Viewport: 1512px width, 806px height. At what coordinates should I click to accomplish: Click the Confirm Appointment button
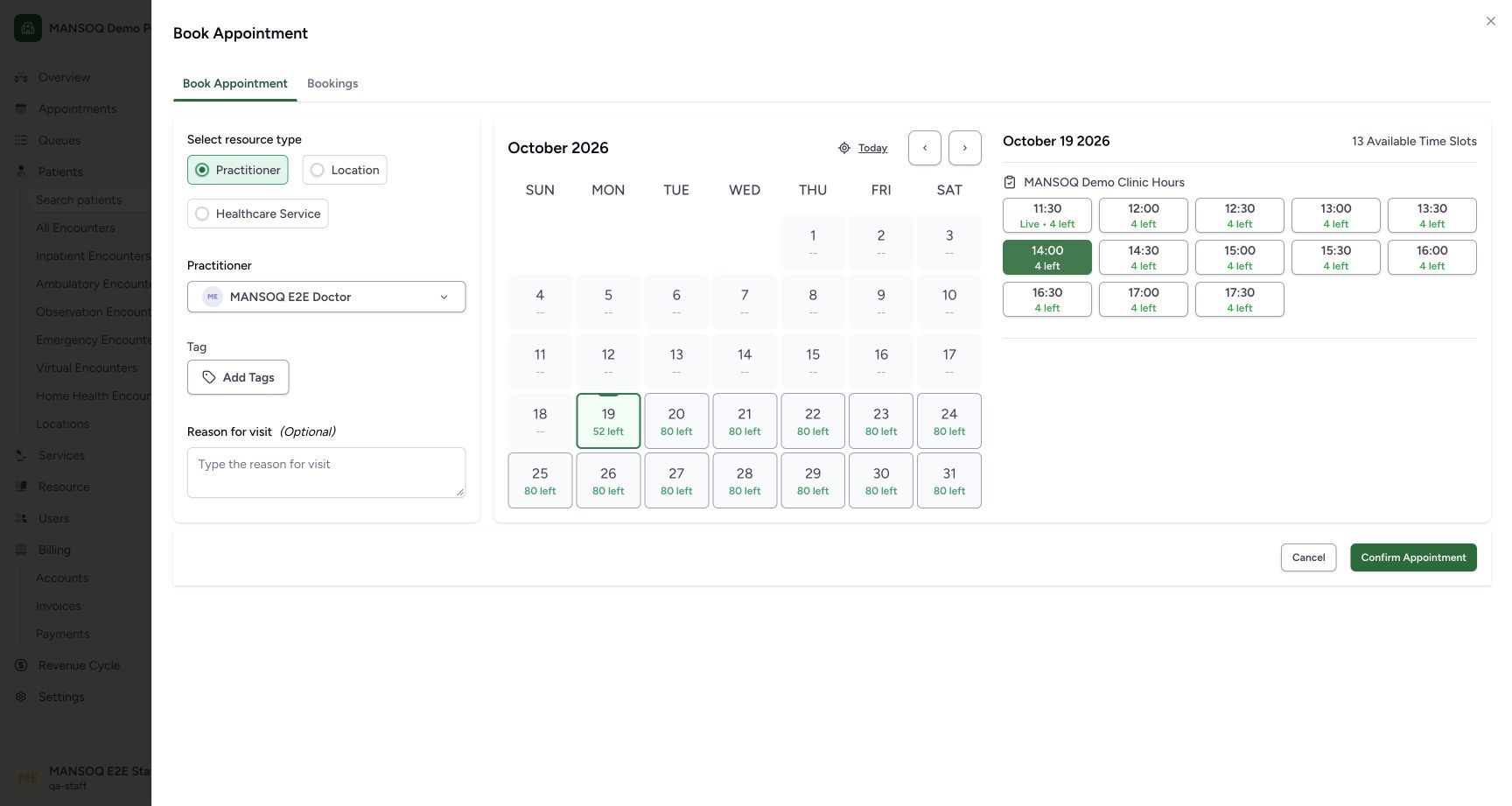click(1413, 557)
